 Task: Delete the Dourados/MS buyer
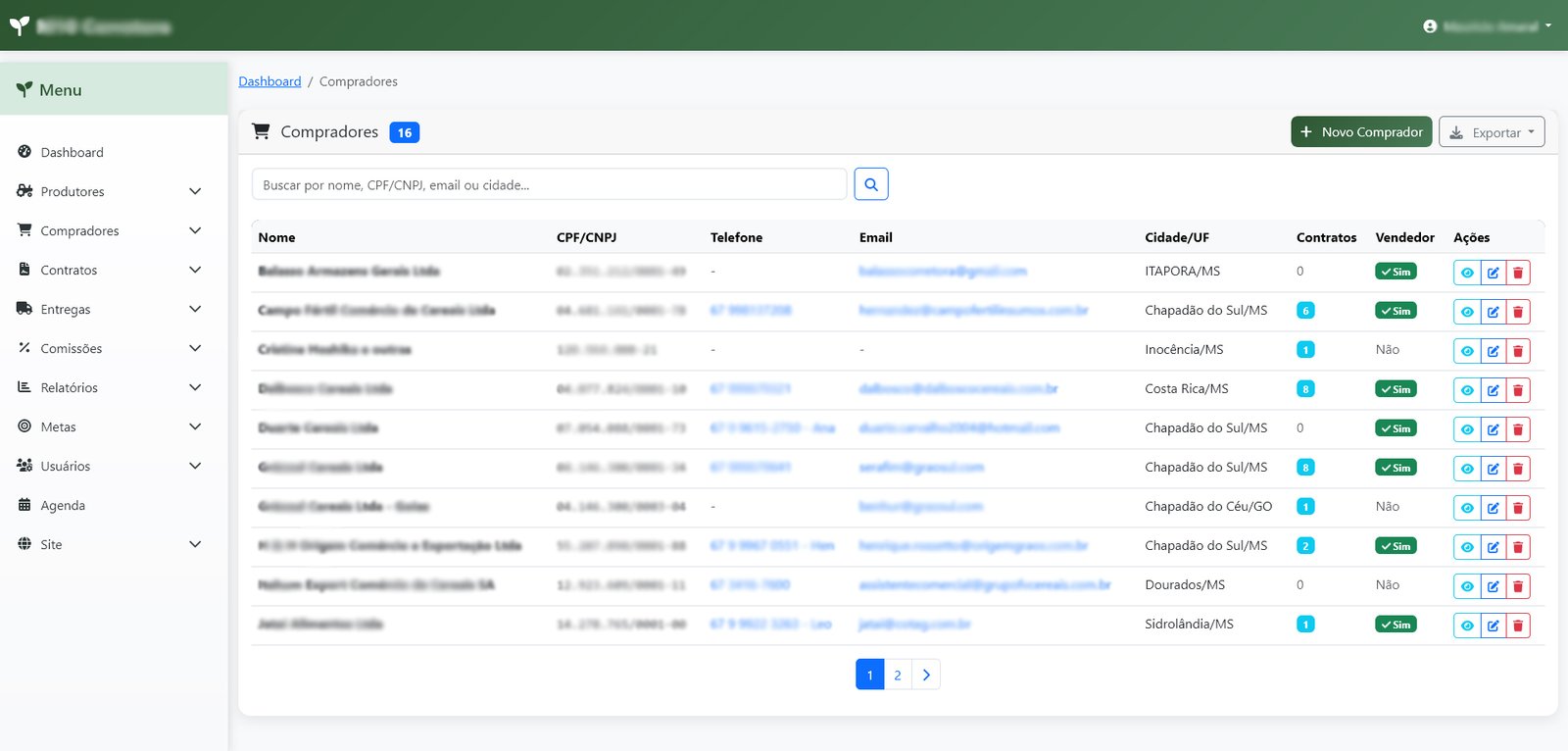pos(1518,586)
